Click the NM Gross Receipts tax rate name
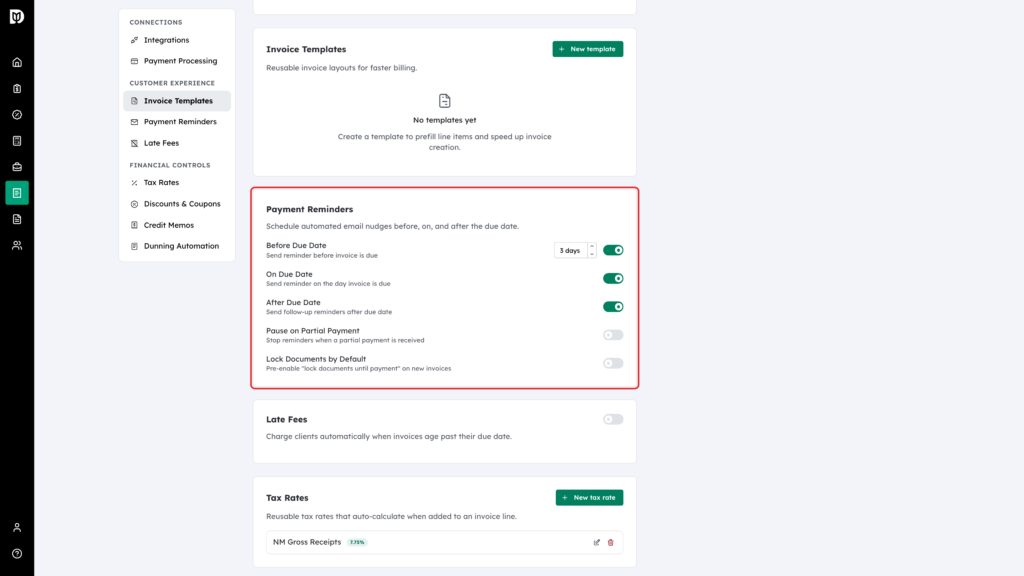This screenshot has width=1024, height=576. pos(307,542)
